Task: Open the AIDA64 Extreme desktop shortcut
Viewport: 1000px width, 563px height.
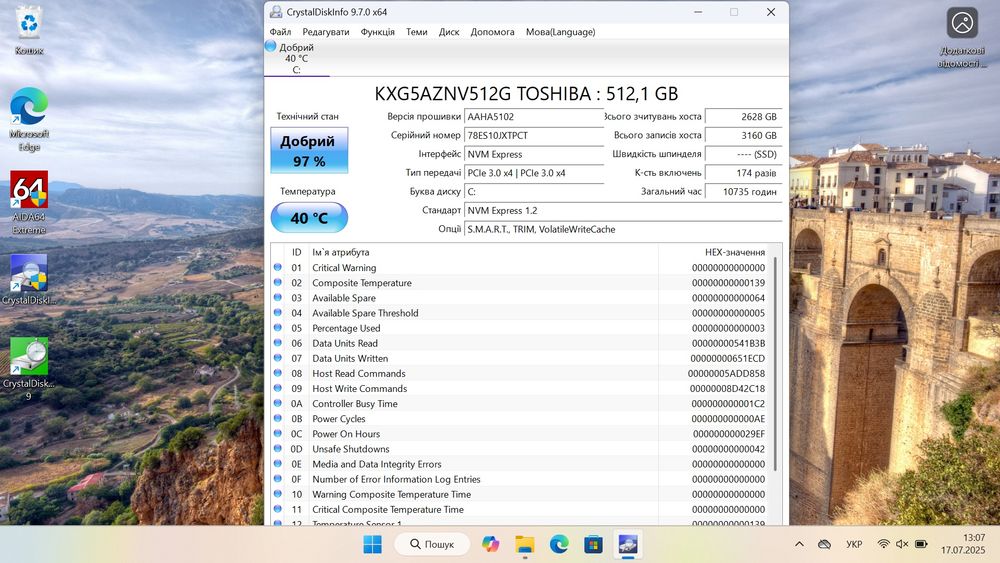Action: coord(29,202)
